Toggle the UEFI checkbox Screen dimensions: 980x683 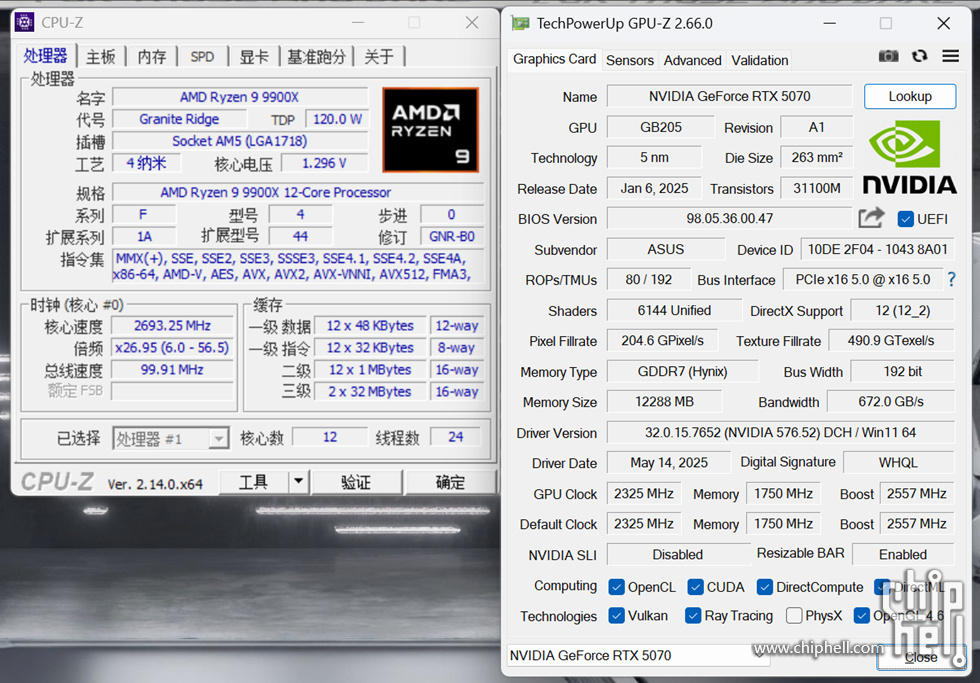(905, 219)
